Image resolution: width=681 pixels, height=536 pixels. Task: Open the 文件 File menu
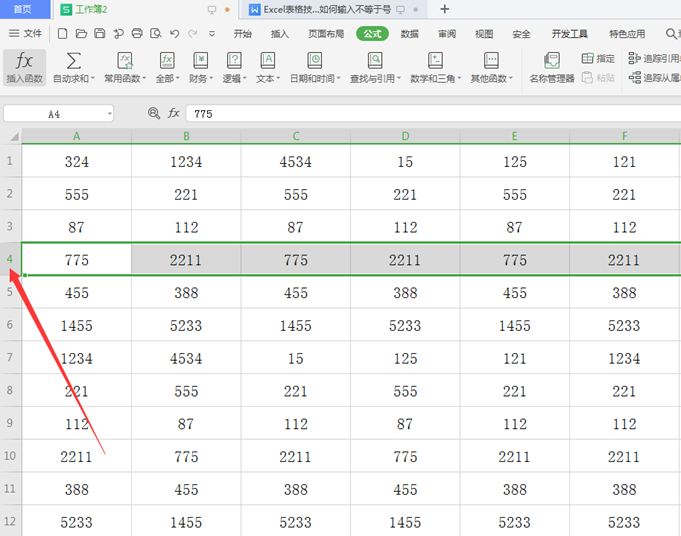click(26, 33)
